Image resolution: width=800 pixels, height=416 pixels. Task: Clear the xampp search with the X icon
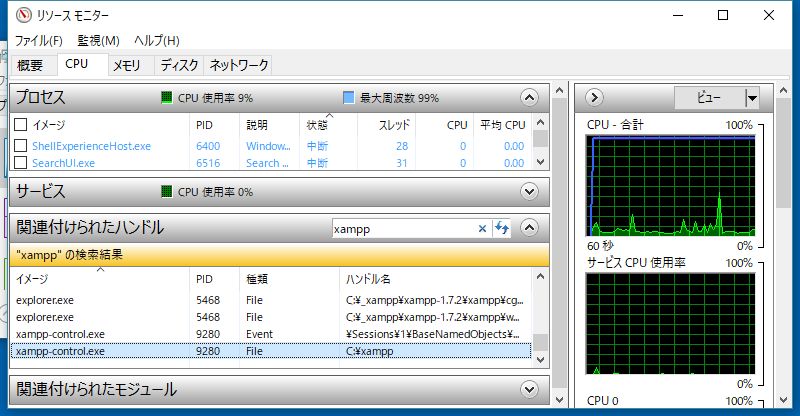482,229
